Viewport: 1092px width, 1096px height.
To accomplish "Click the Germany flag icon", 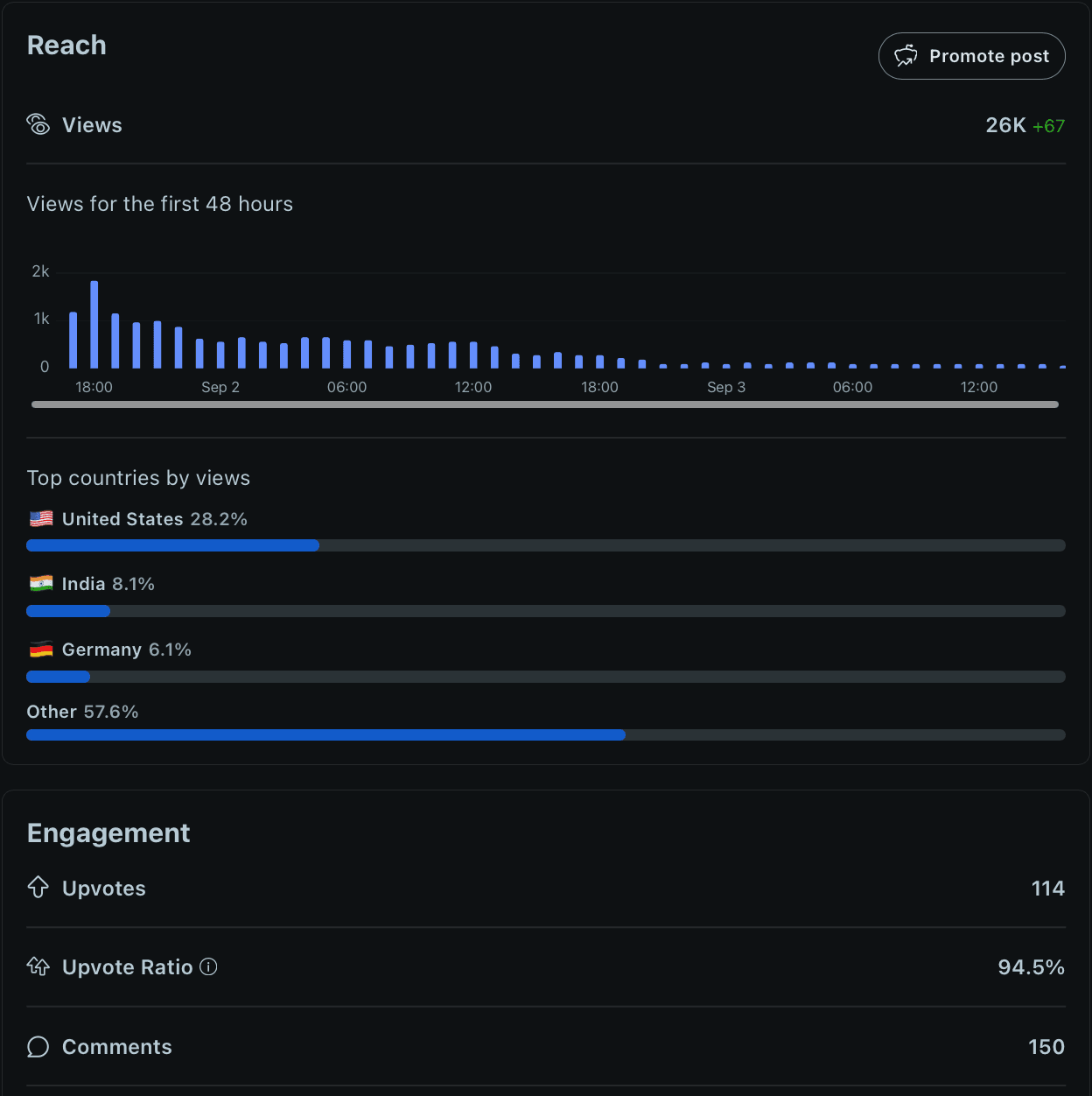I will click(x=41, y=650).
